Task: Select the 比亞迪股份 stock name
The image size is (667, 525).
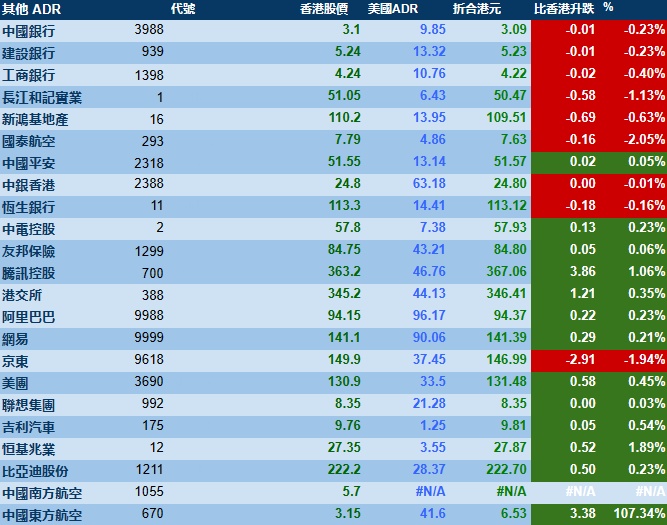Action: 35,472
